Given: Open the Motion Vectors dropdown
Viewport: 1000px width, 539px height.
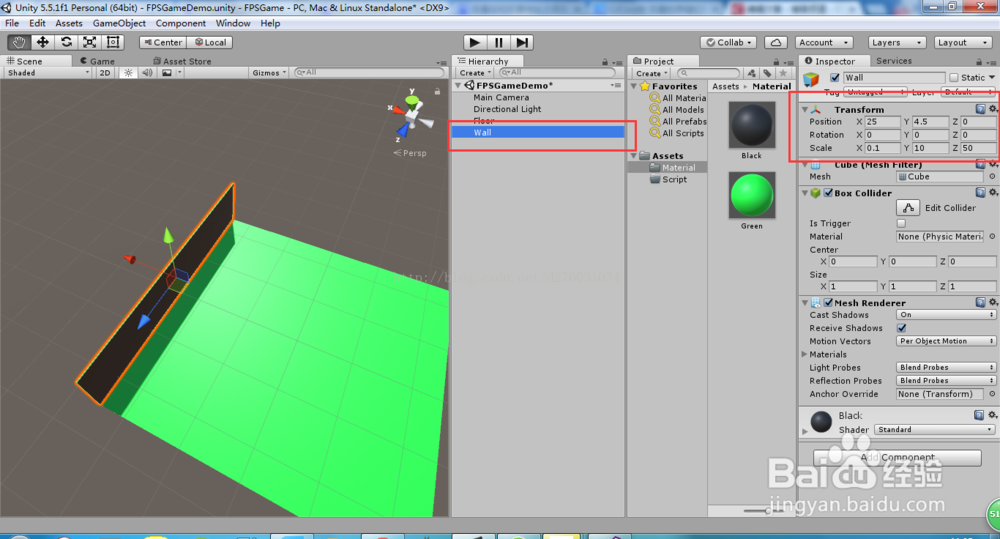Looking at the screenshot, I should point(946,341).
